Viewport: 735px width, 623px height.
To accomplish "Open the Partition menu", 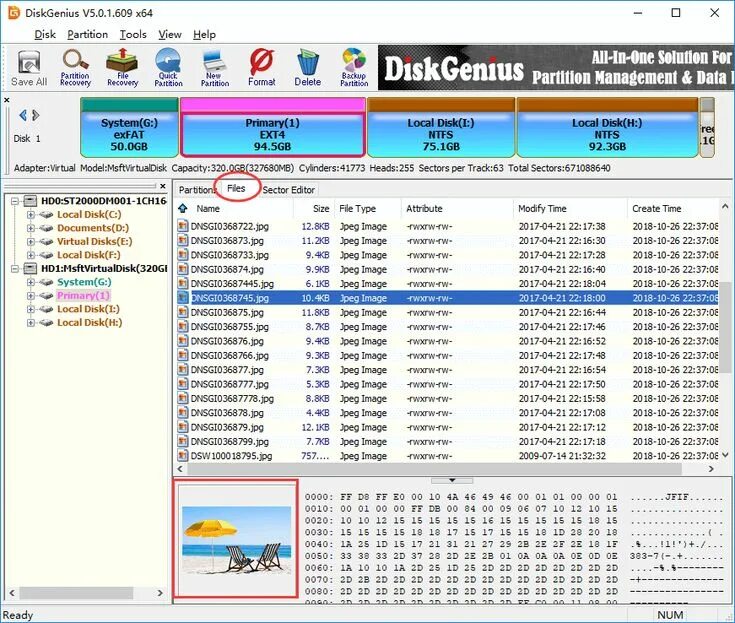I will click(x=88, y=35).
